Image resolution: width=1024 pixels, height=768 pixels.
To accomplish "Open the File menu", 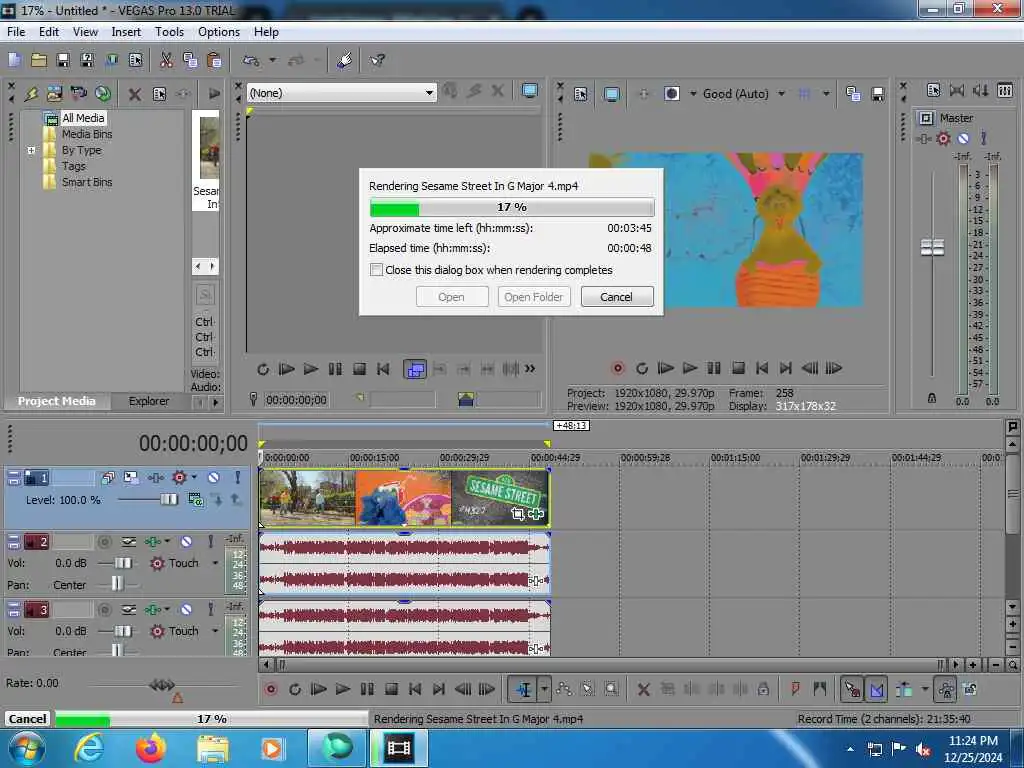I will pos(16,32).
